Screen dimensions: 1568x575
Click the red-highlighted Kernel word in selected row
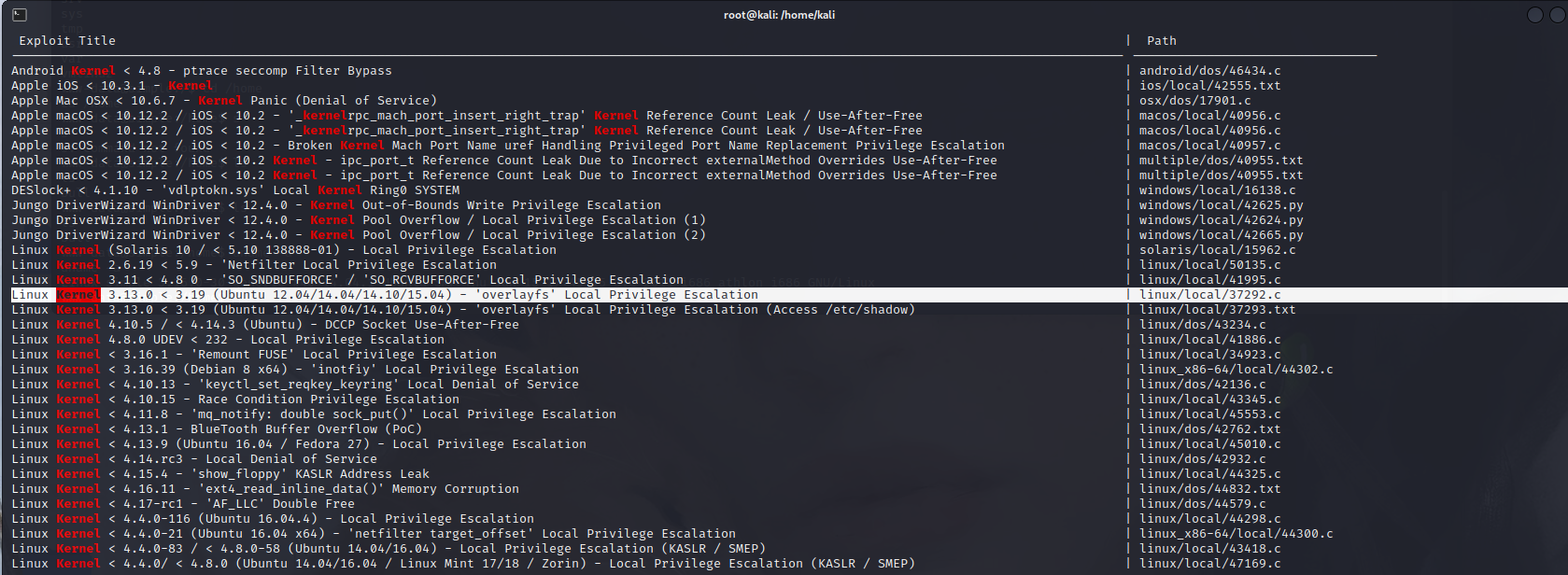pos(78,295)
